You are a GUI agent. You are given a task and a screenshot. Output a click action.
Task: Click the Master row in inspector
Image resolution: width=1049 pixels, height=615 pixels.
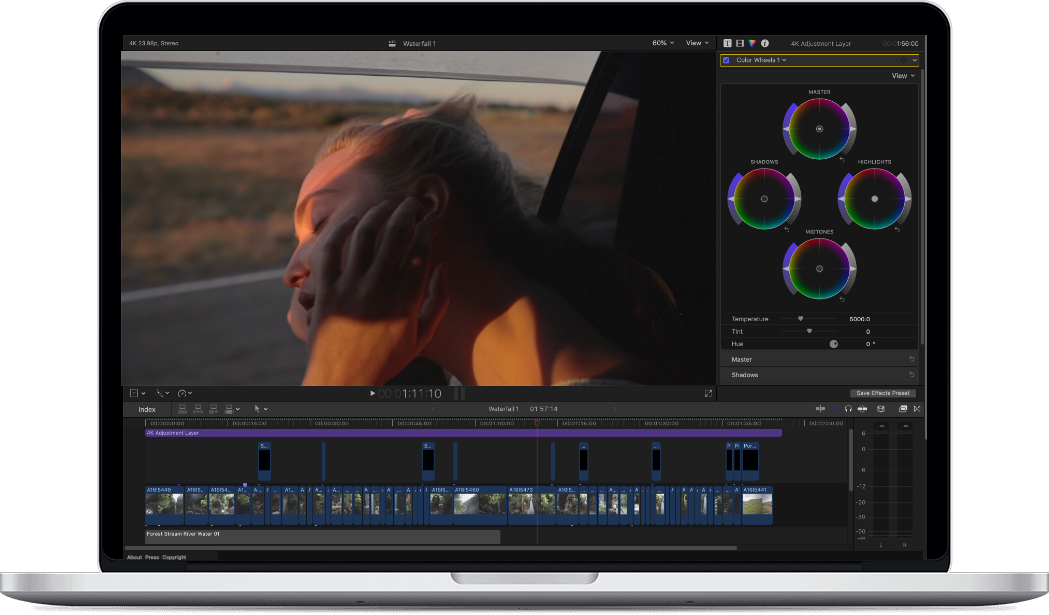coord(819,359)
